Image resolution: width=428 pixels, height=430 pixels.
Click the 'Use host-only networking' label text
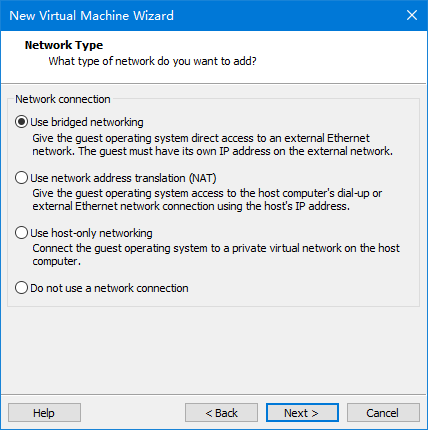point(91,233)
